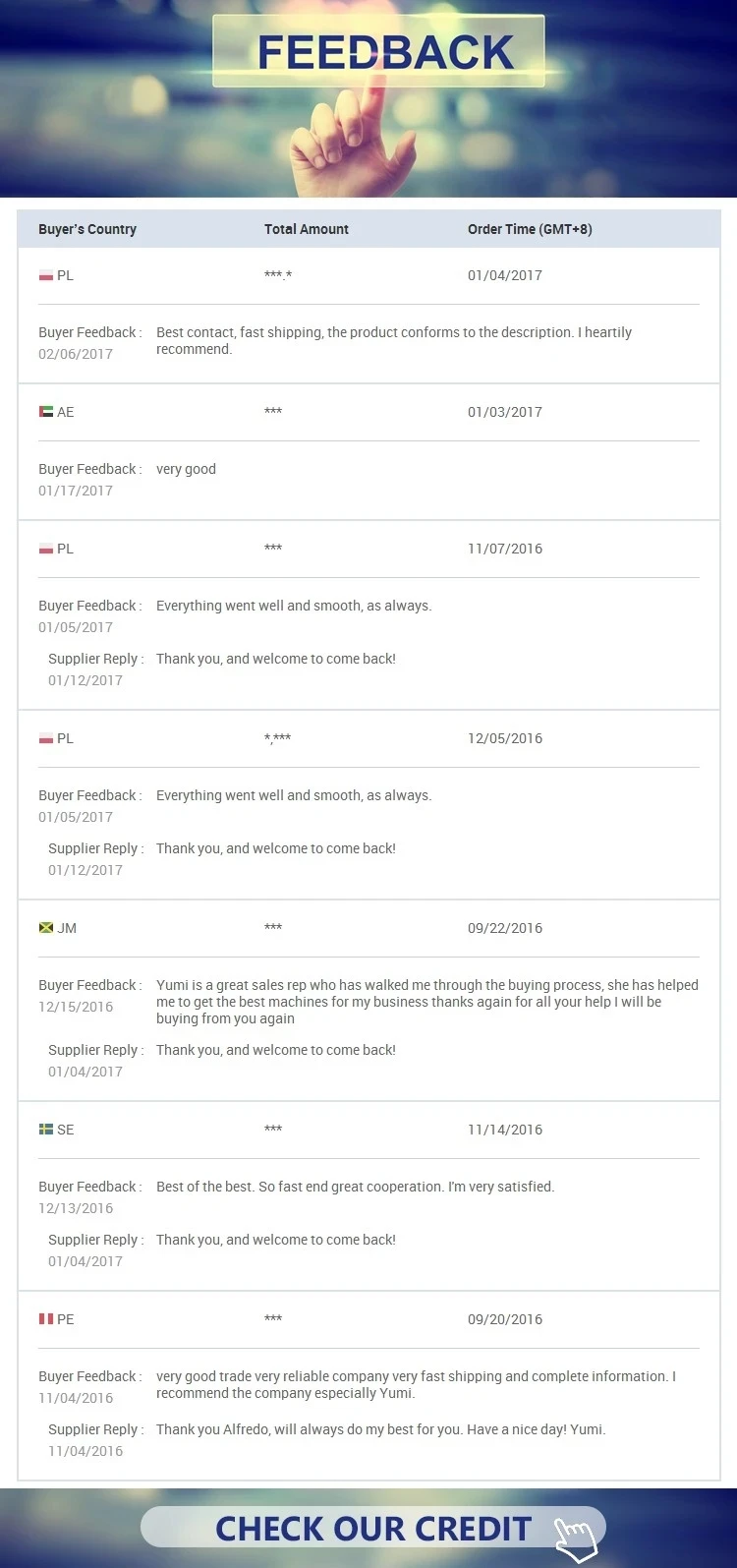Click the Poland flag for 12/05/2016 order

[46, 738]
